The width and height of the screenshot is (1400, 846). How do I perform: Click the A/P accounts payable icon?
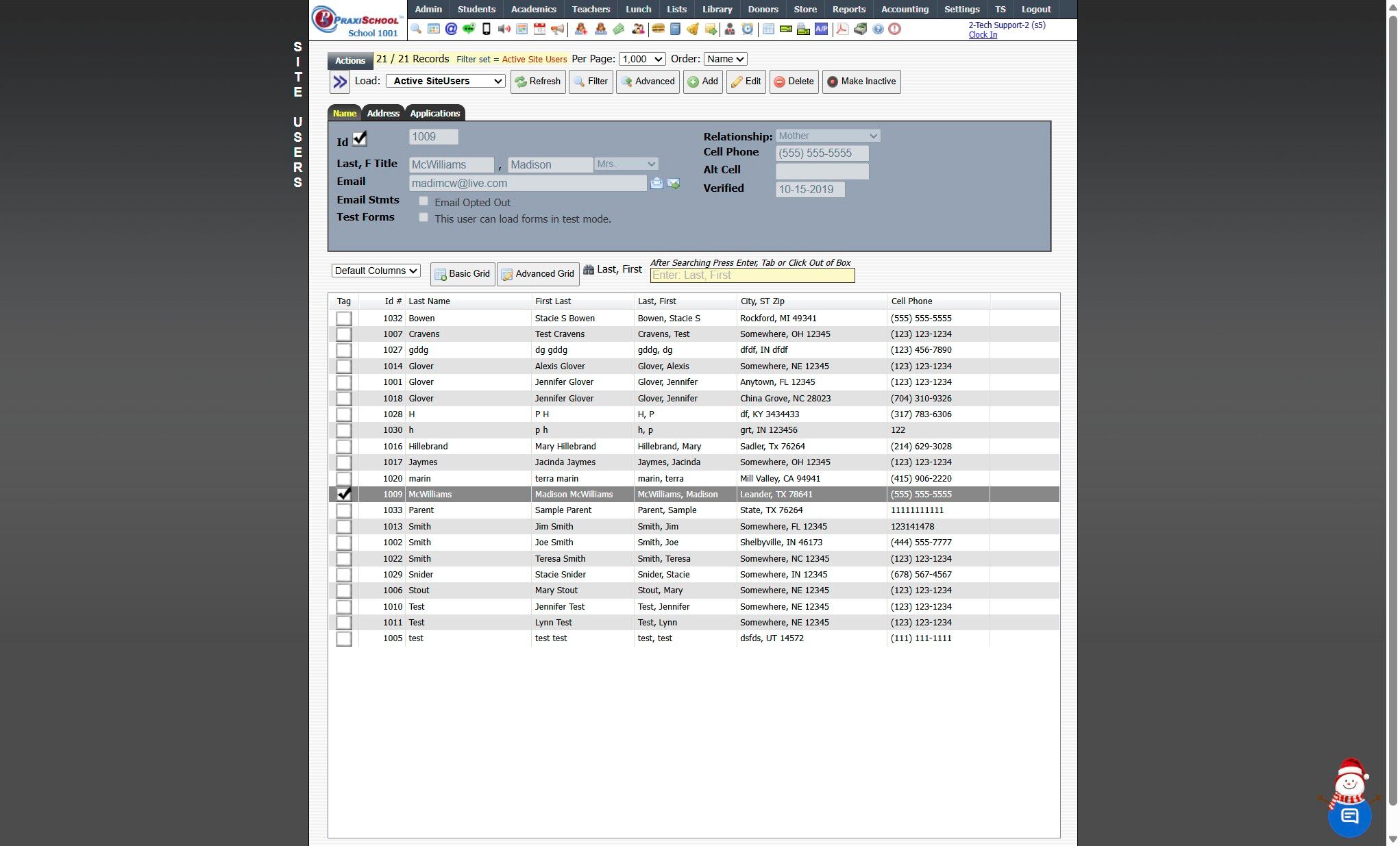click(821, 29)
